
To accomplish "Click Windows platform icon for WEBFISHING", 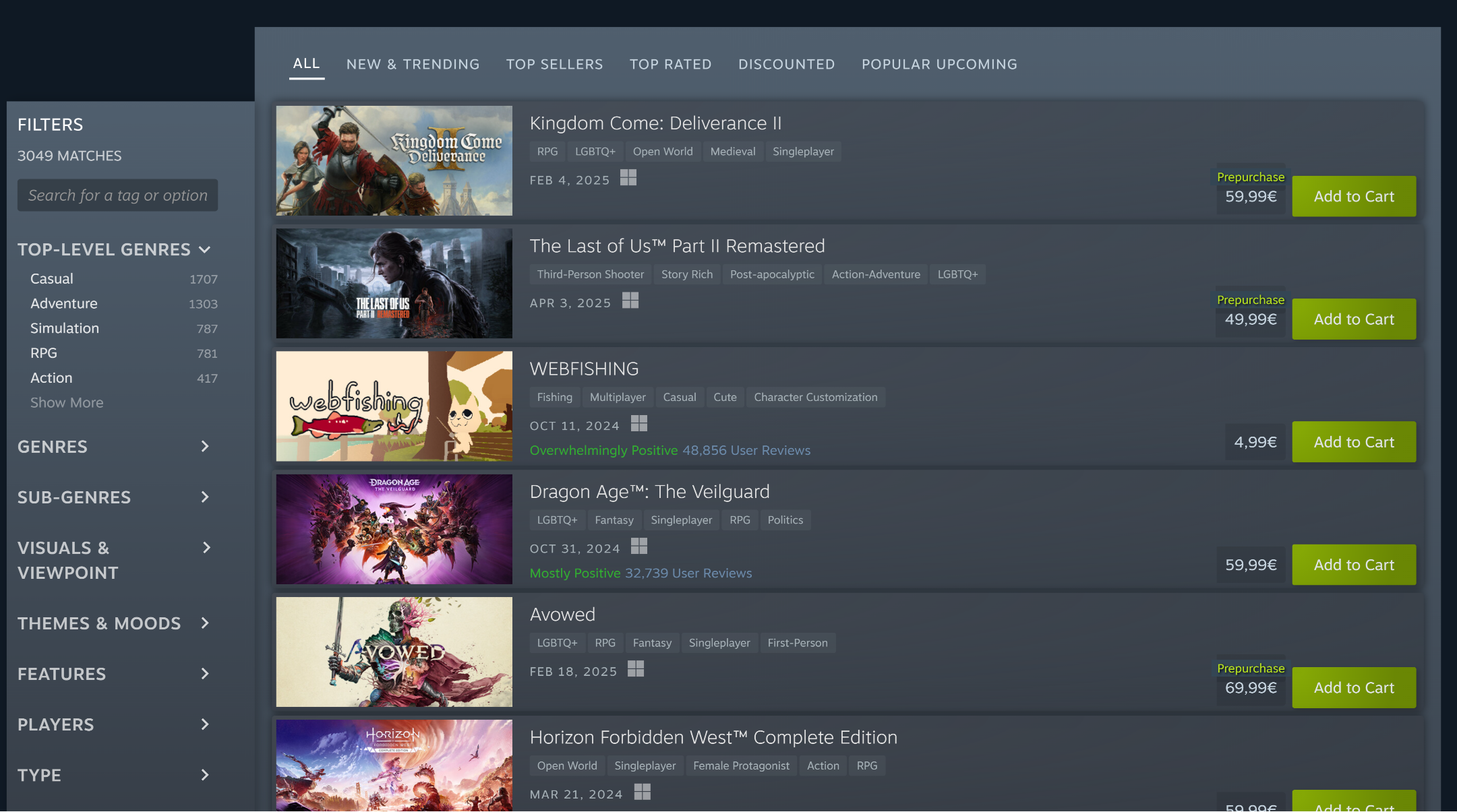I will click(639, 423).
